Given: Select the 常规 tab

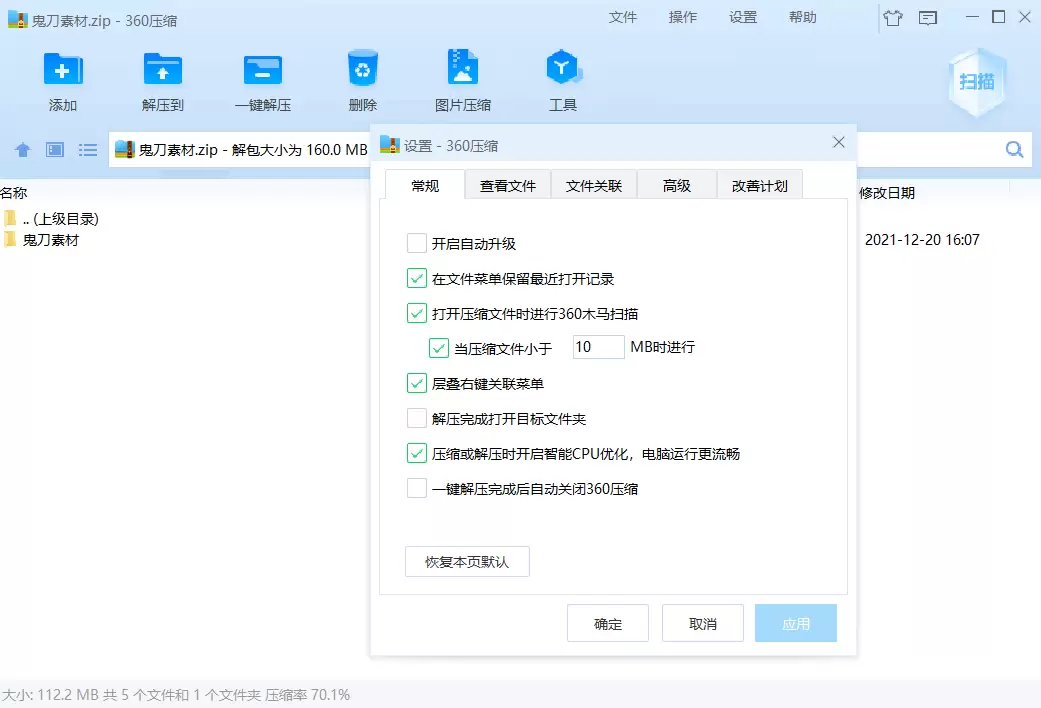Looking at the screenshot, I should (x=425, y=185).
